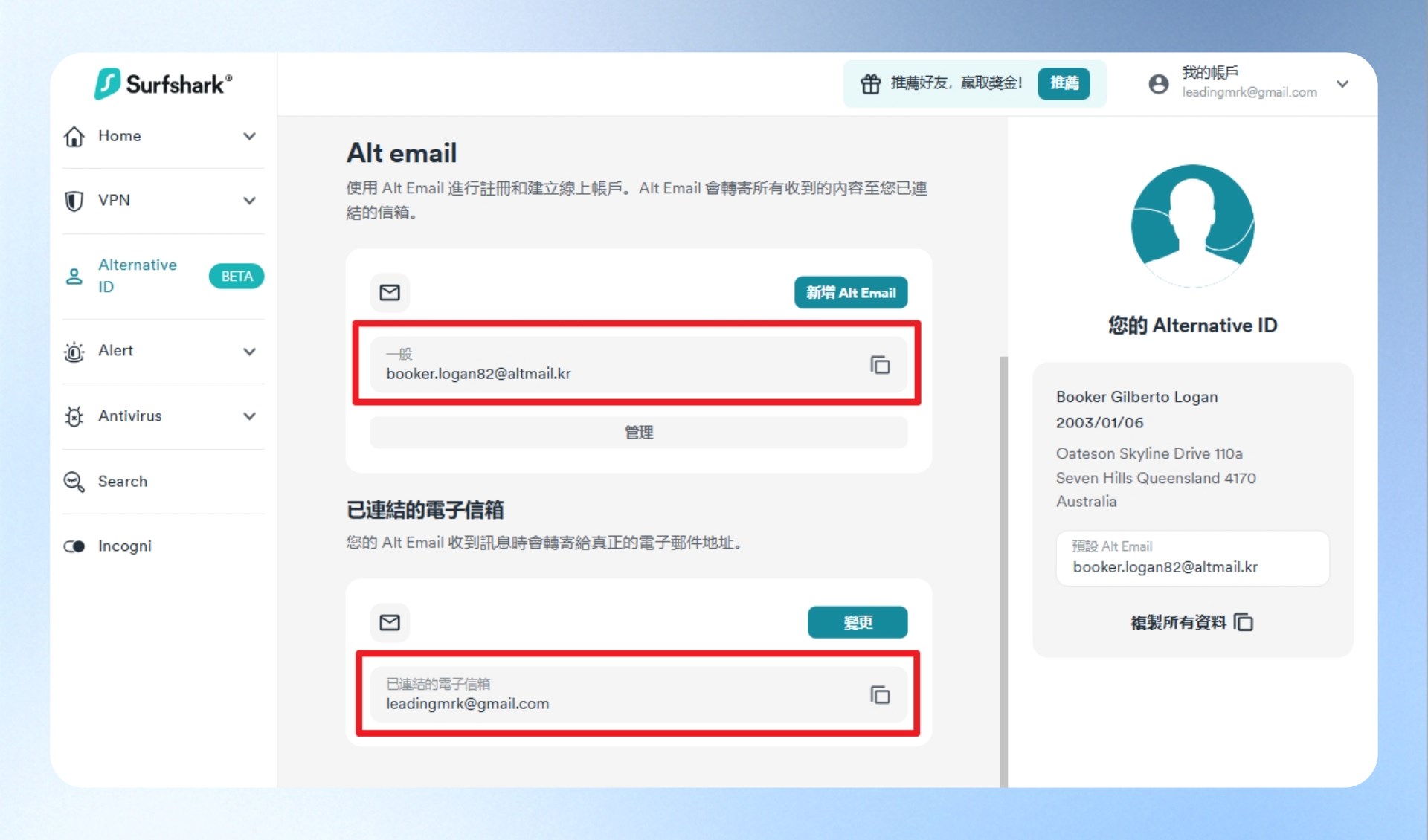Click 複製所有資料 to copy all data
The height and width of the screenshot is (840, 1428).
[x=1179, y=622]
